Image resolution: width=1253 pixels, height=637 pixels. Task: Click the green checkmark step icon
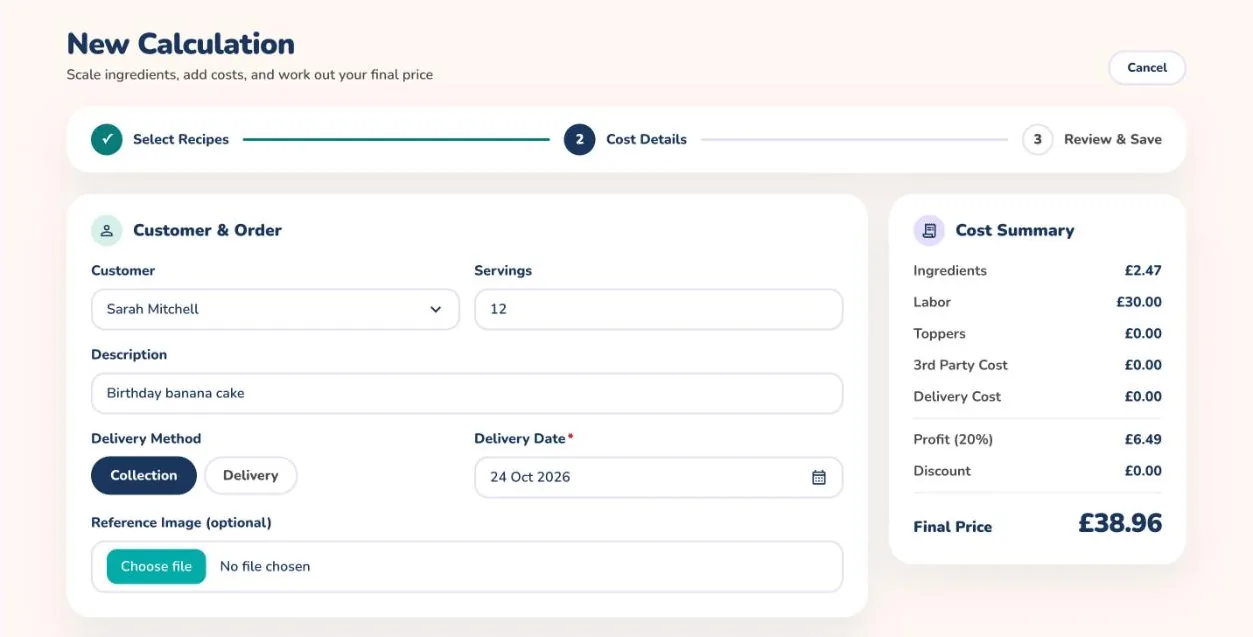coord(107,139)
